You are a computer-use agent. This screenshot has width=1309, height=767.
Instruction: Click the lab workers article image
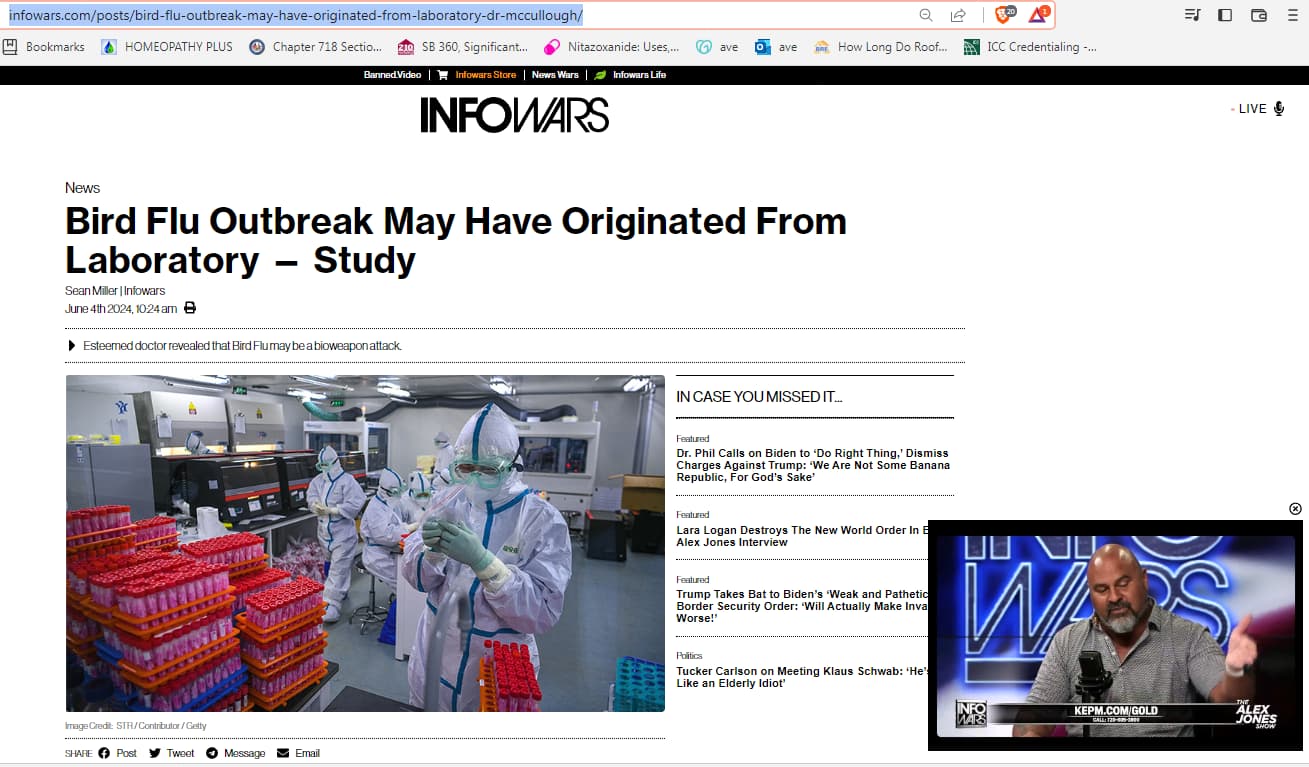click(x=365, y=543)
